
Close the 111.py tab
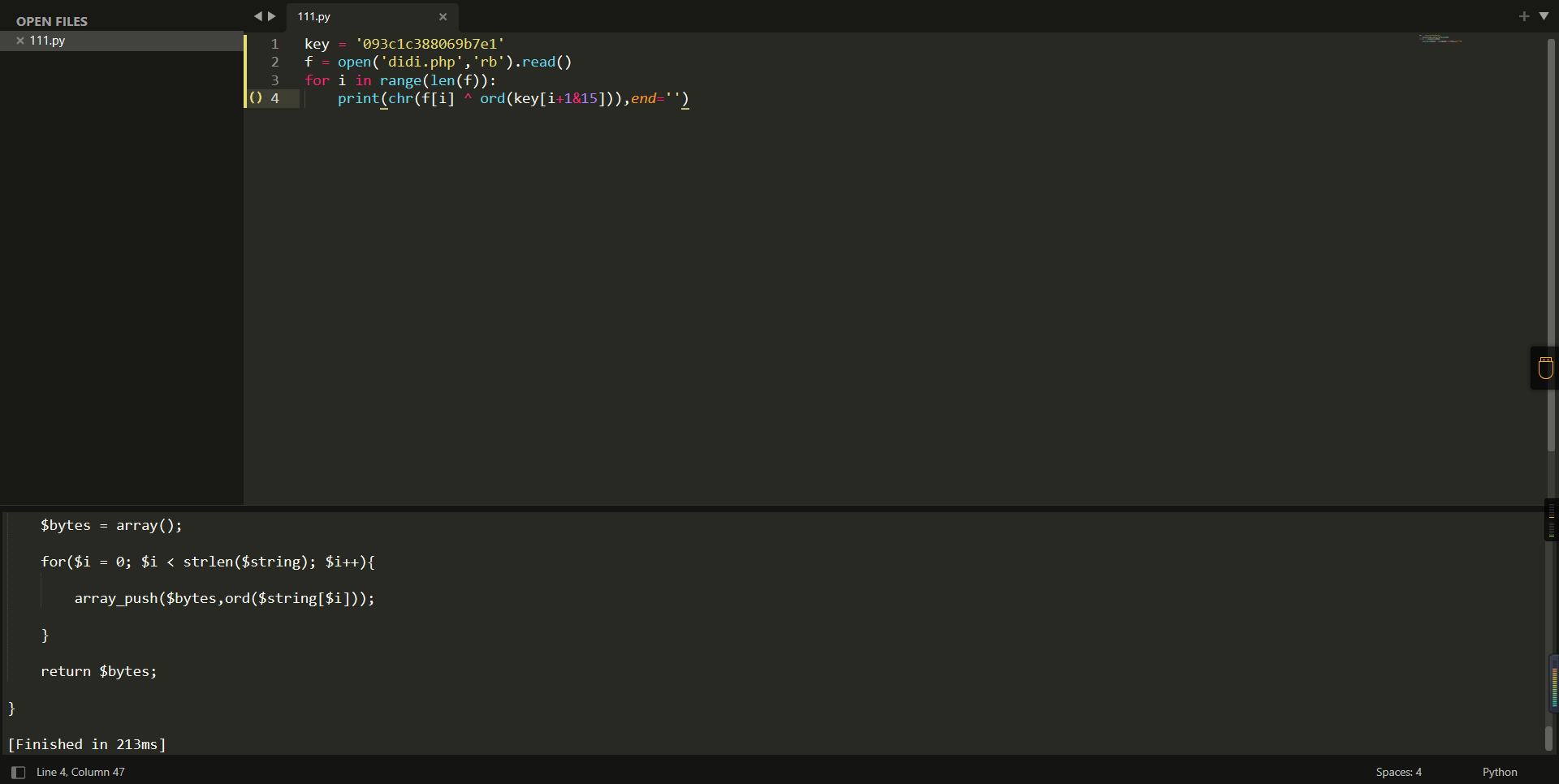(x=443, y=16)
